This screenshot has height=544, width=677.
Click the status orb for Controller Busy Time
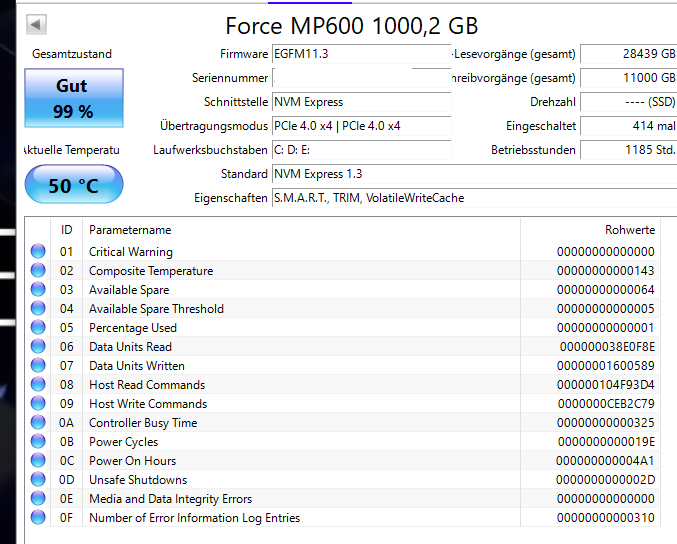(38, 422)
